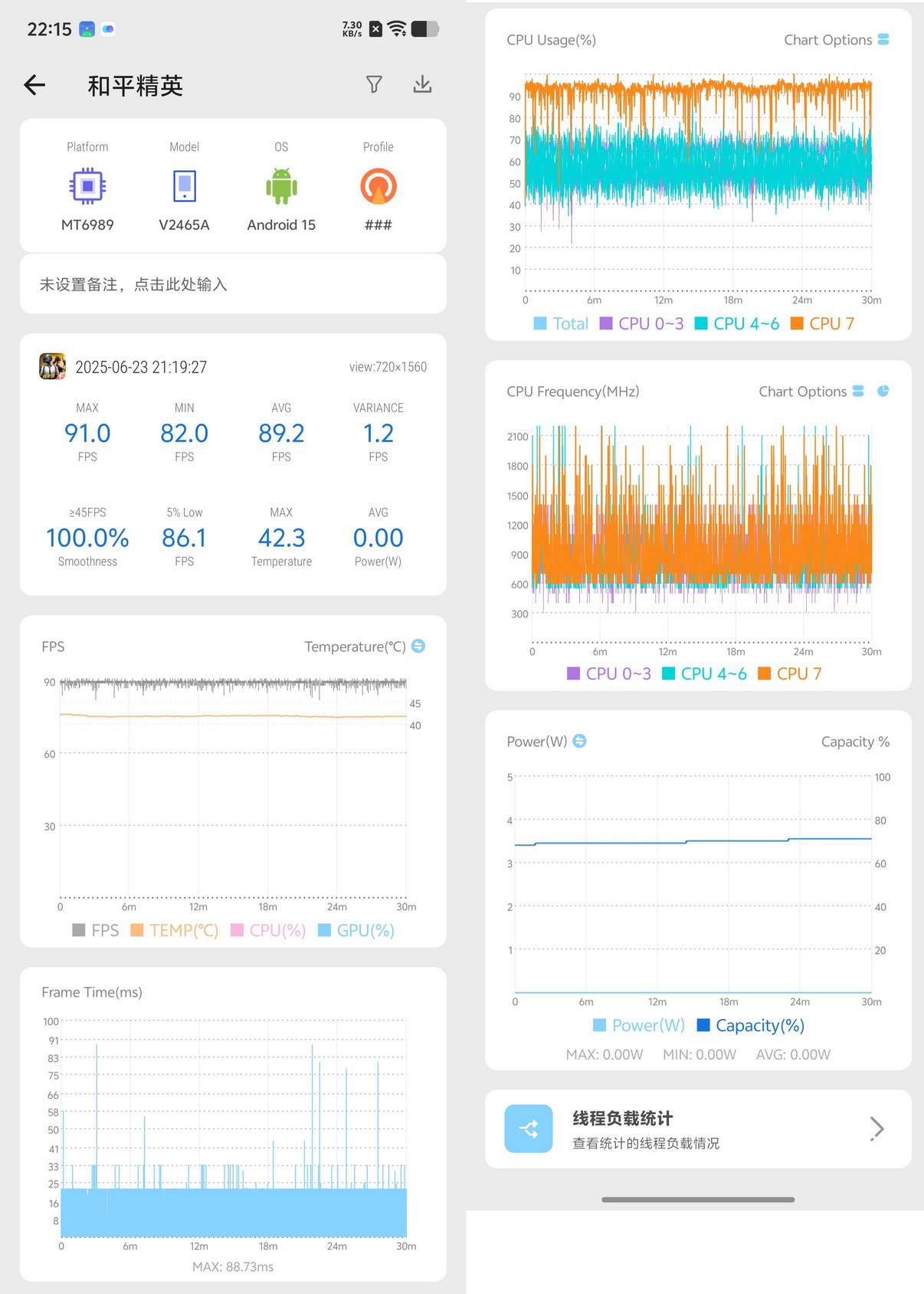This screenshot has height=1294, width=924.
Task: Tap the 42.3 MAX Temperature value
Action: pos(281,538)
